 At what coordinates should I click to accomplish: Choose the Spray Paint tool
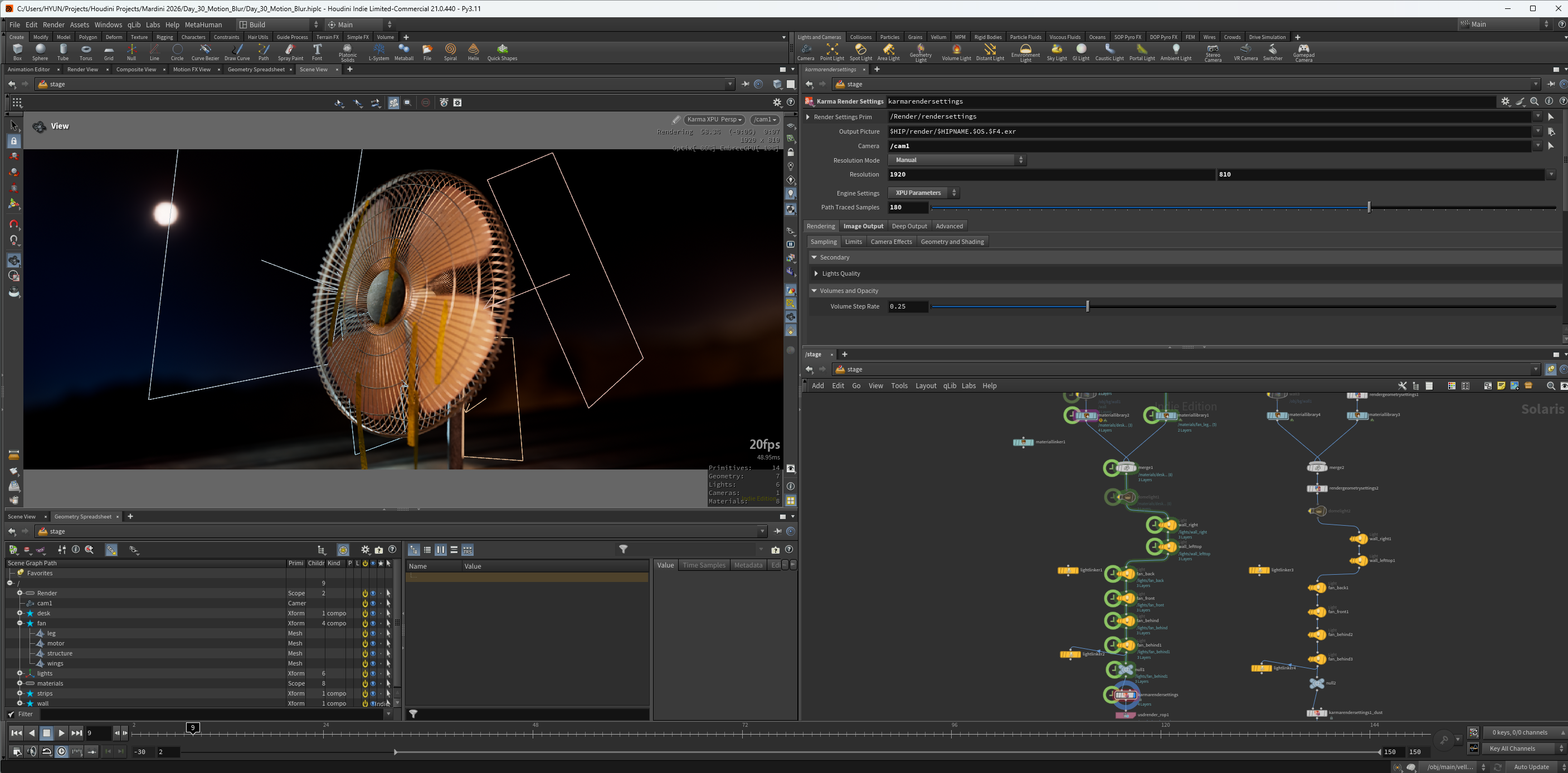pyautogui.click(x=290, y=52)
